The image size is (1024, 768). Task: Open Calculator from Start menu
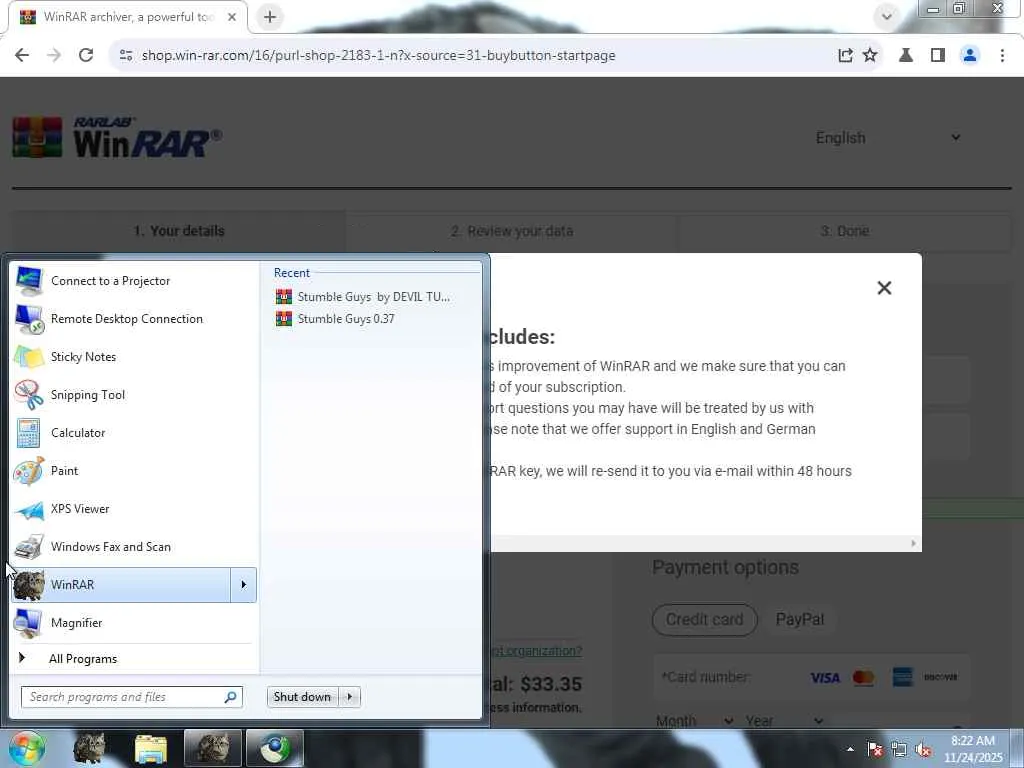pos(134,432)
